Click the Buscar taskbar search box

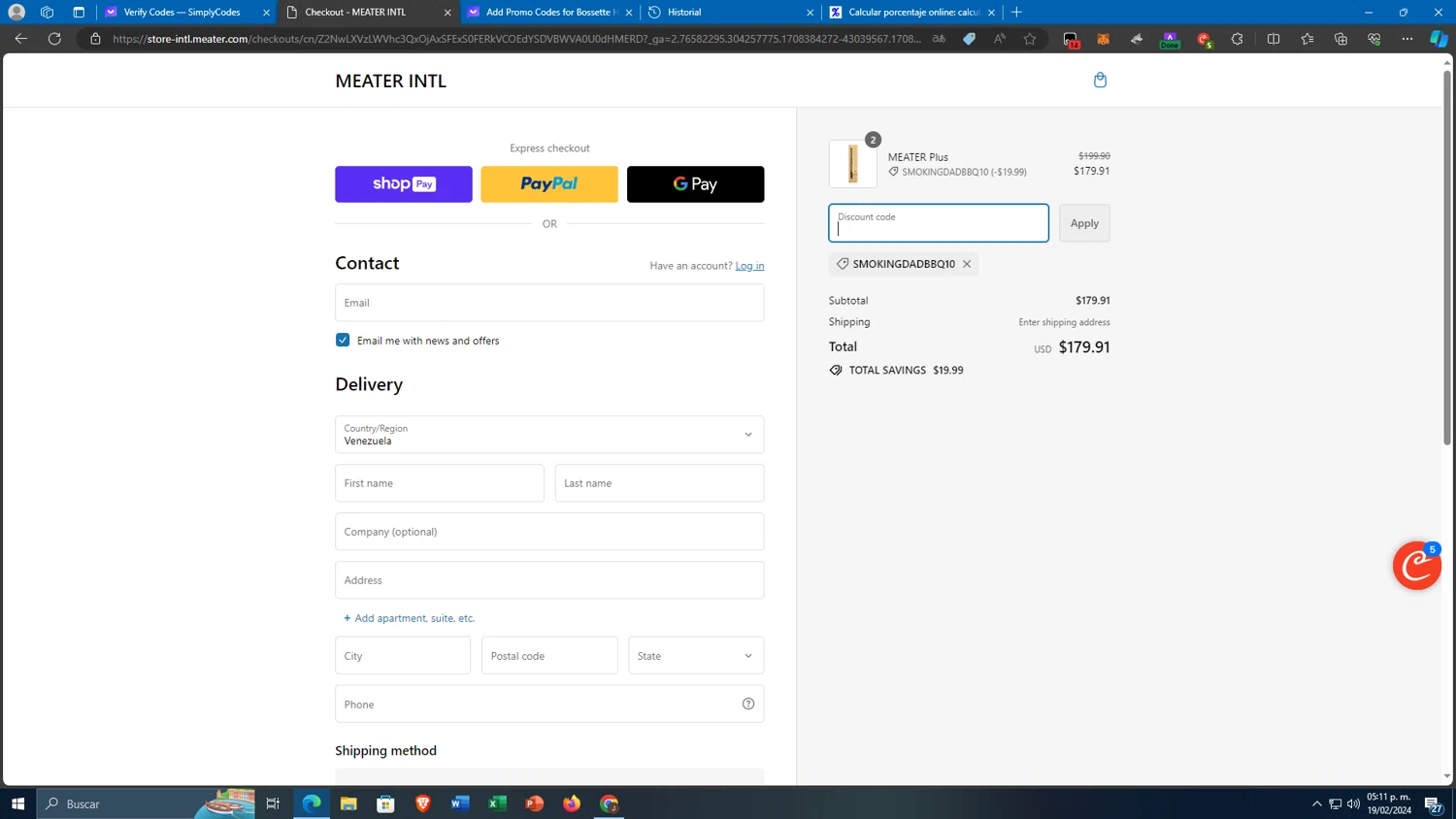(x=146, y=803)
